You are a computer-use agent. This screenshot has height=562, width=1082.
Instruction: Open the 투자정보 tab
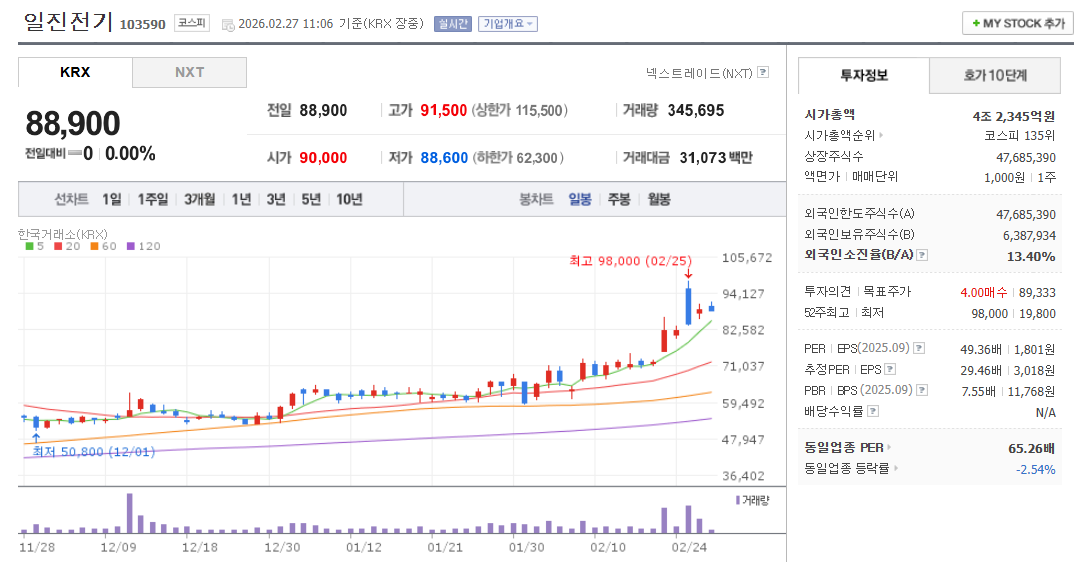point(864,75)
